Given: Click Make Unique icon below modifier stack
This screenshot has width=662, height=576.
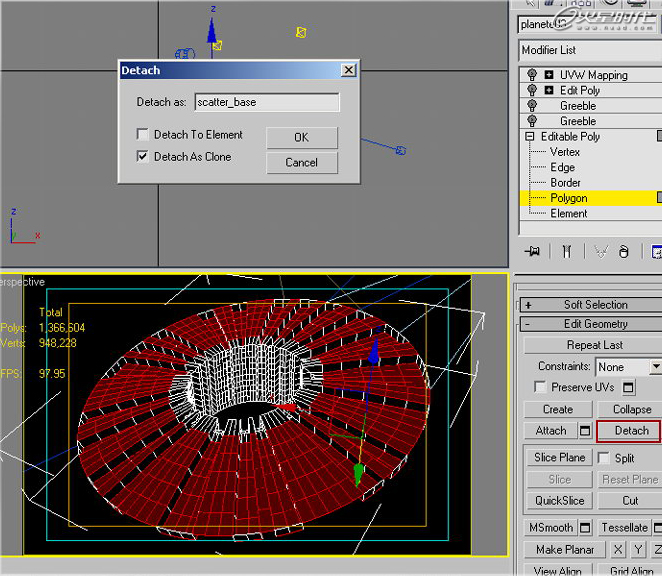Looking at the screenshot, I should point(600,252).
